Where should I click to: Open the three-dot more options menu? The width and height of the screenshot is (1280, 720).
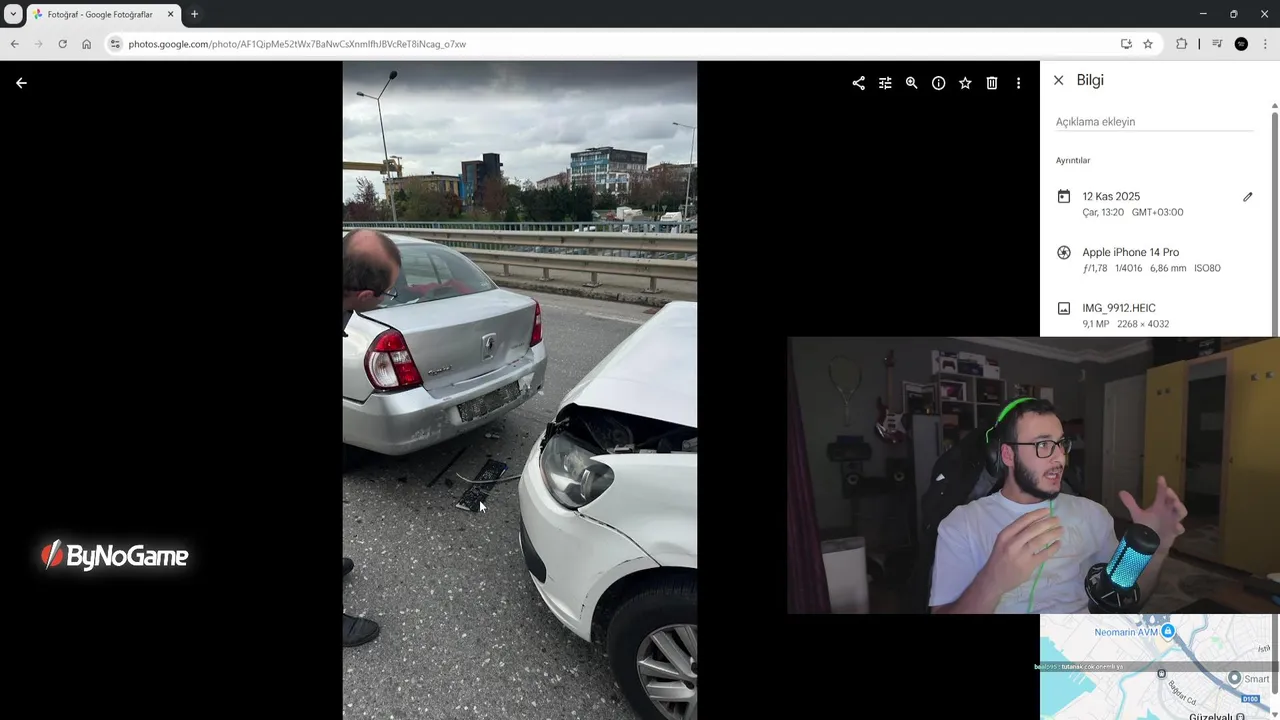tap(1018, 83)
